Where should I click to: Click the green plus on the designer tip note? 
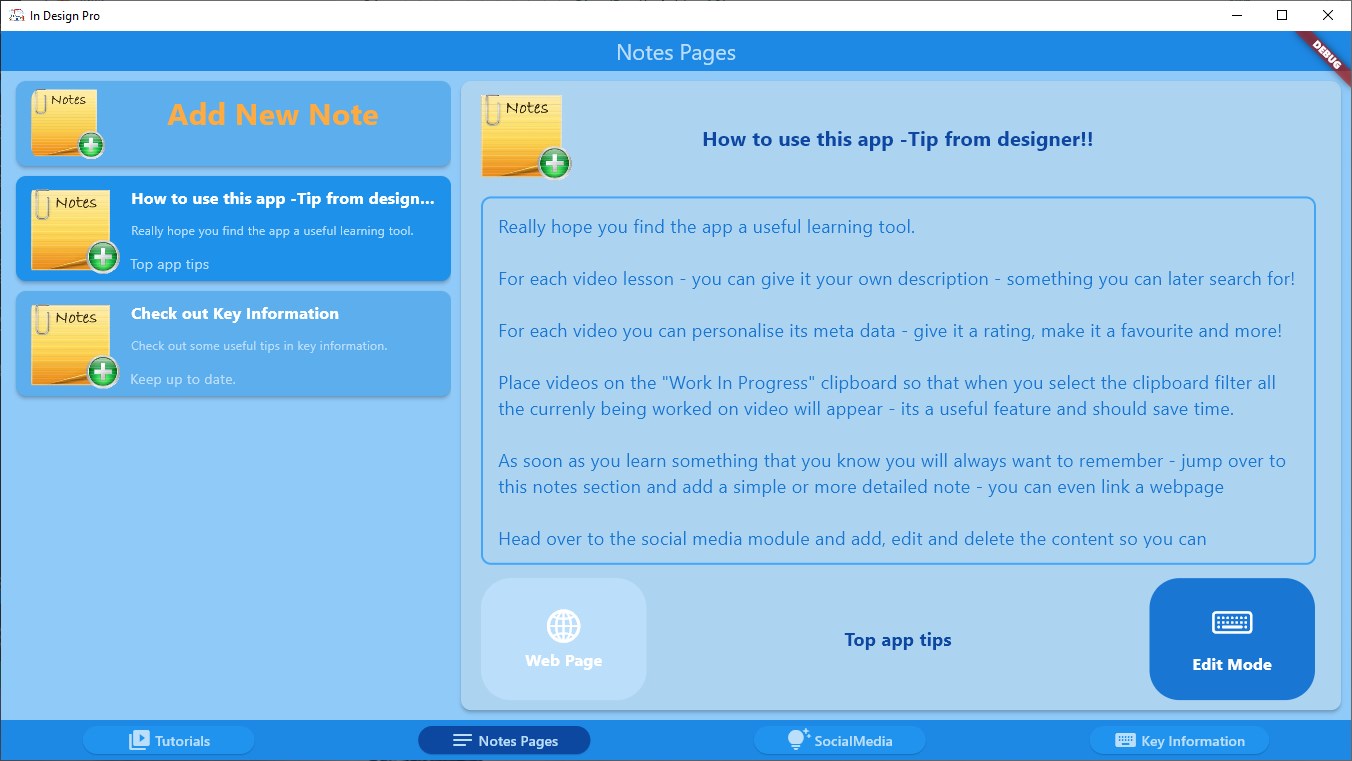(103, 257)
